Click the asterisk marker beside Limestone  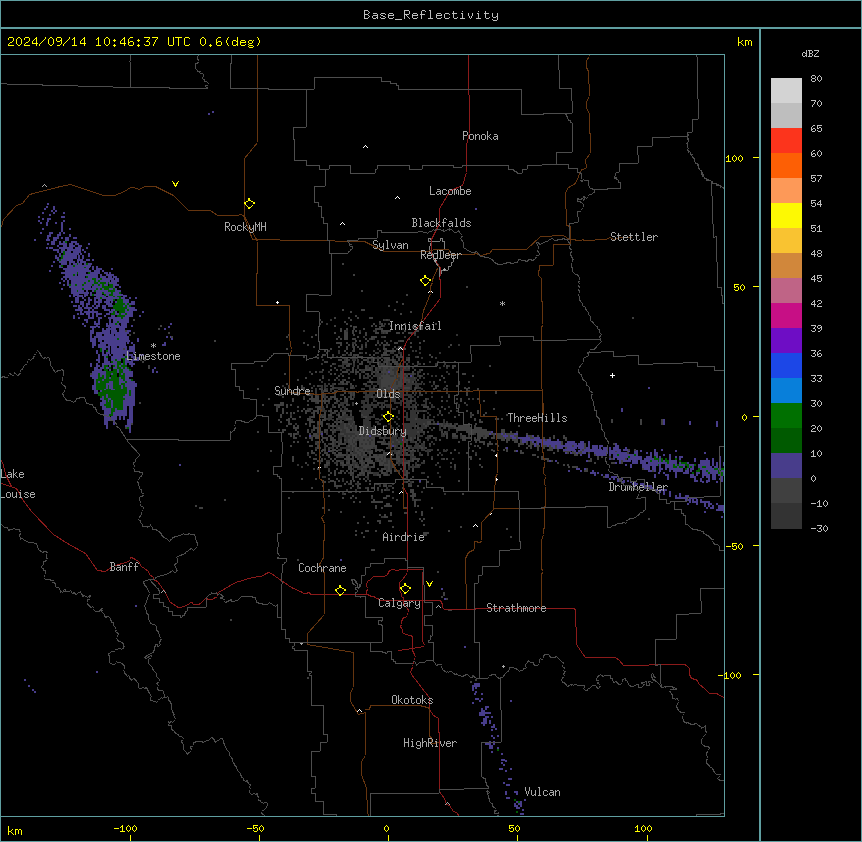tap(153, 346)
